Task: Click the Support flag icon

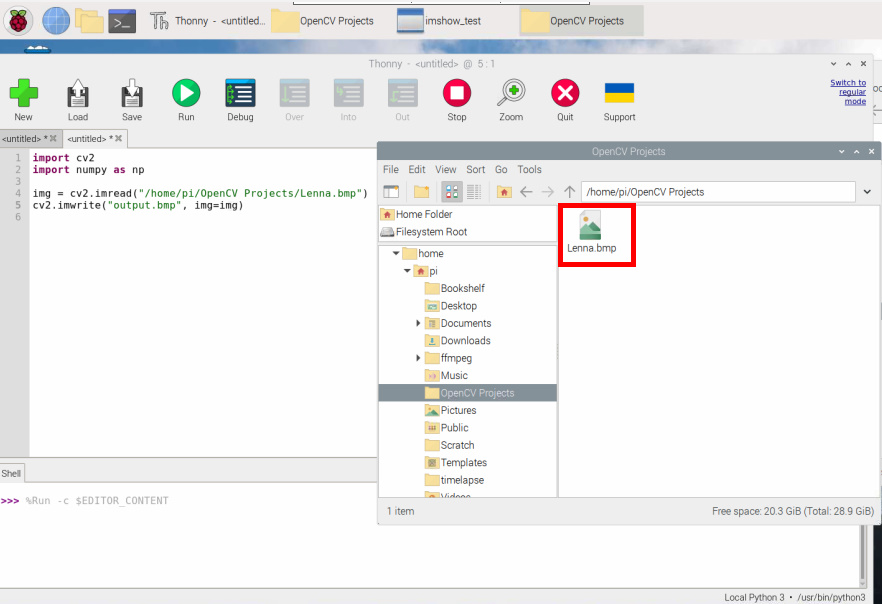Action: click(619, 93)
